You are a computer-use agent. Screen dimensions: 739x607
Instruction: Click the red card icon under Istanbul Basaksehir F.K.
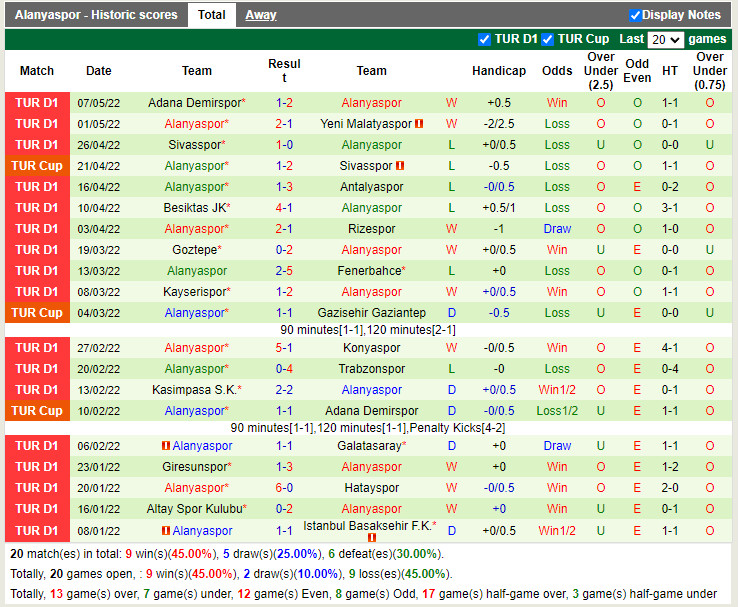pos(372,537)
